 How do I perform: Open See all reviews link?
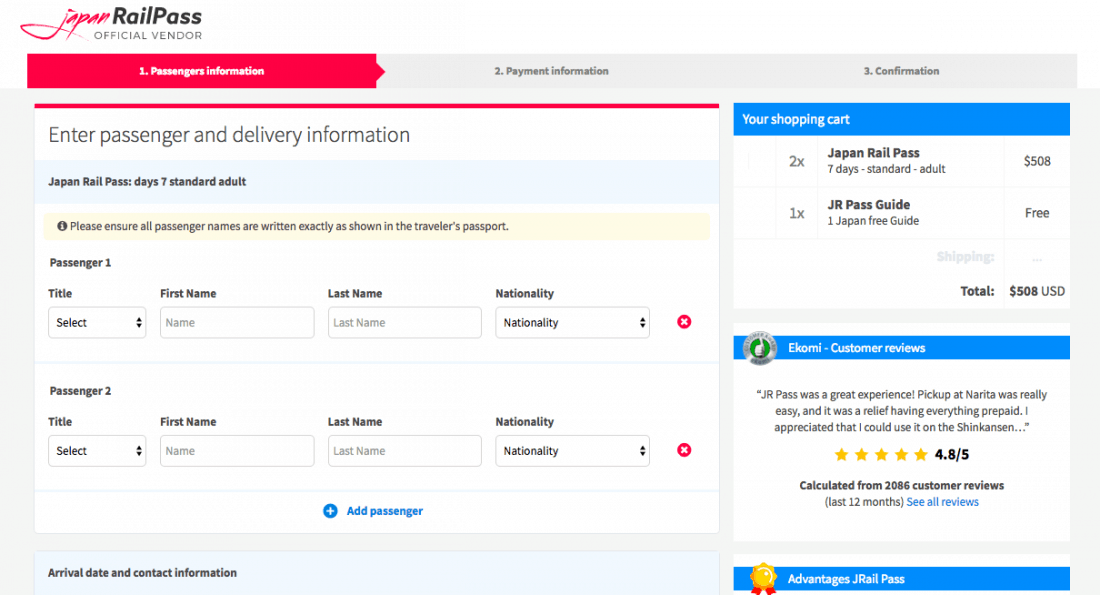942,502
